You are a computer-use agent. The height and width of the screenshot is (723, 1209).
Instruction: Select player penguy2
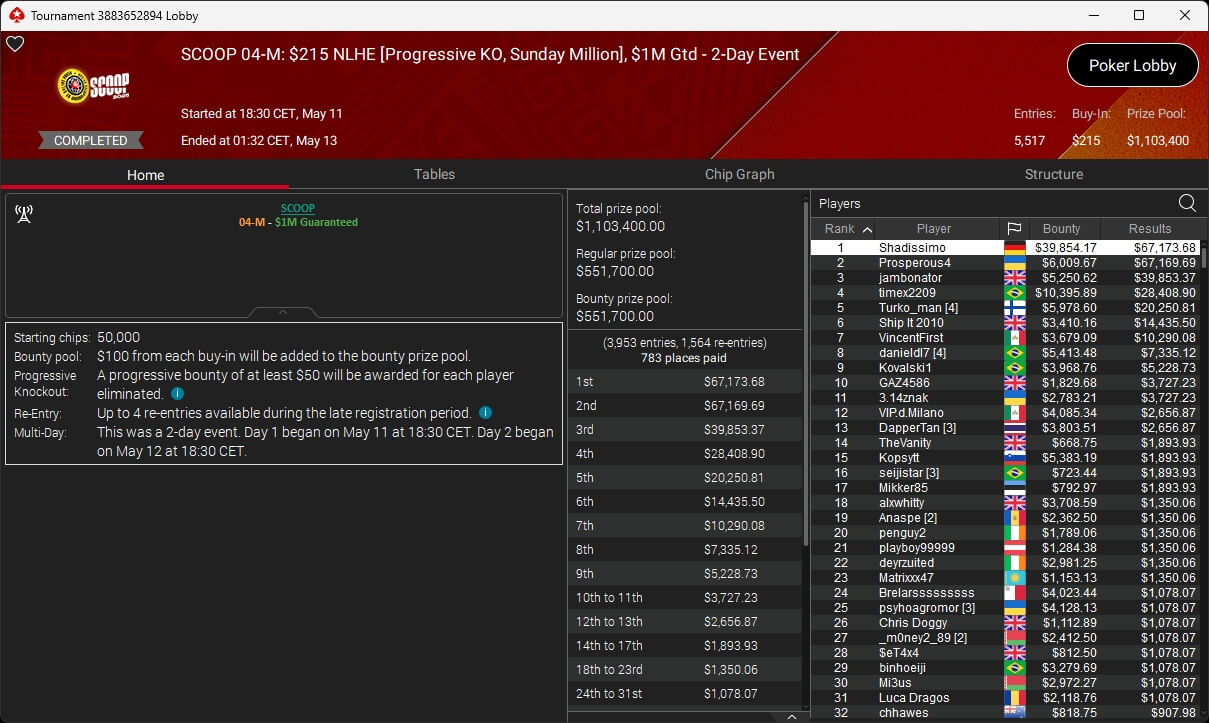tap(902, 533)
